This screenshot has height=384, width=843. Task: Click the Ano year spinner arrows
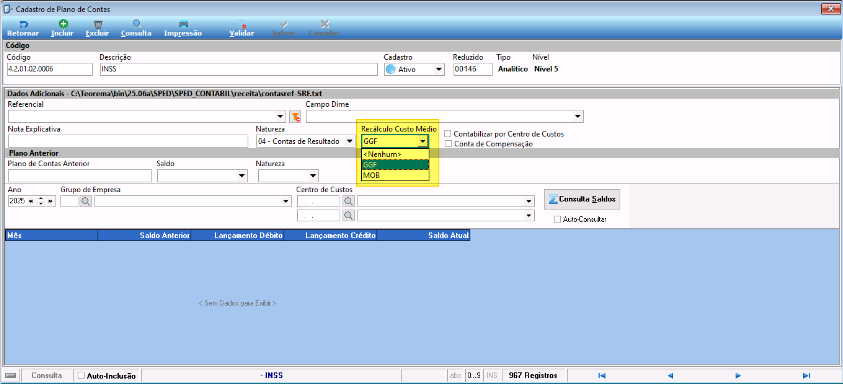[40, 201]
